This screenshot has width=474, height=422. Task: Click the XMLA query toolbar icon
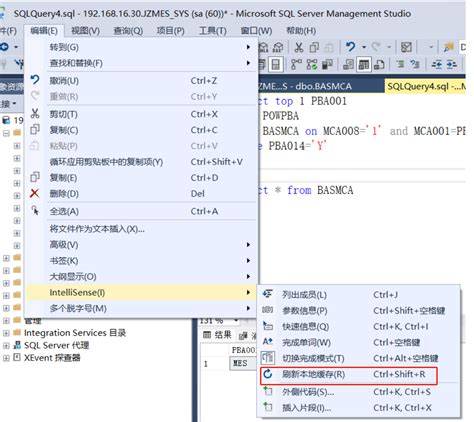coord(264,48)
